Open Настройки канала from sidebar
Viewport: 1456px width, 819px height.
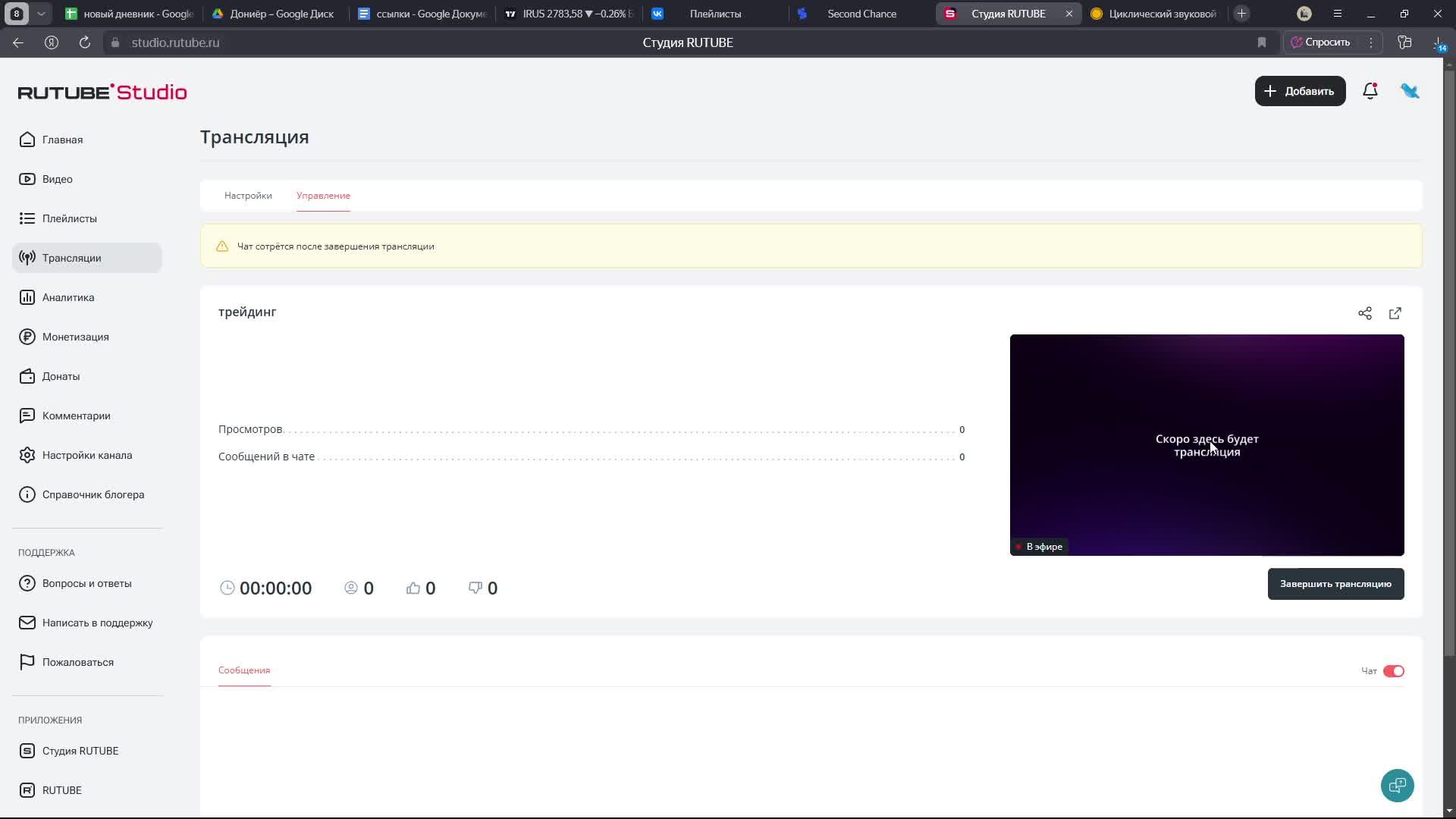click(86, 455)
